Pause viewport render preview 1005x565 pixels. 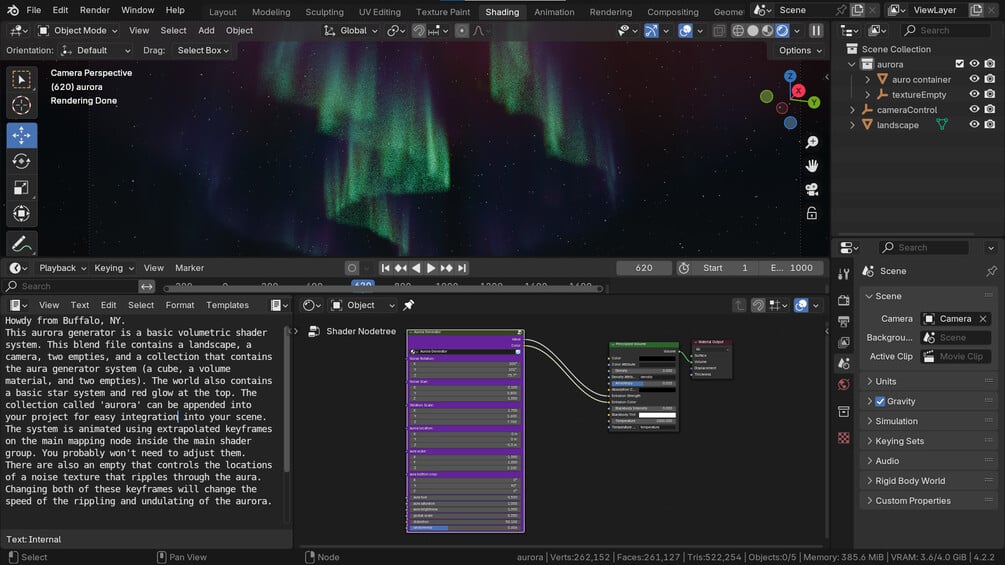coord(816,30)
